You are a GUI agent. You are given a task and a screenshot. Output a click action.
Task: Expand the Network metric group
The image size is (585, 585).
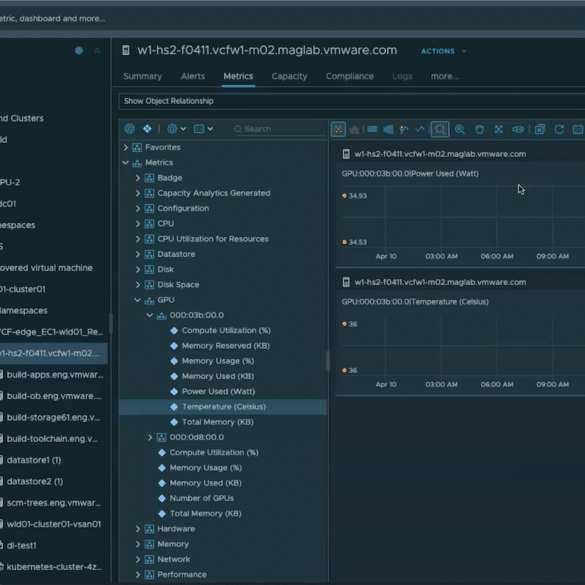(138, 559)
